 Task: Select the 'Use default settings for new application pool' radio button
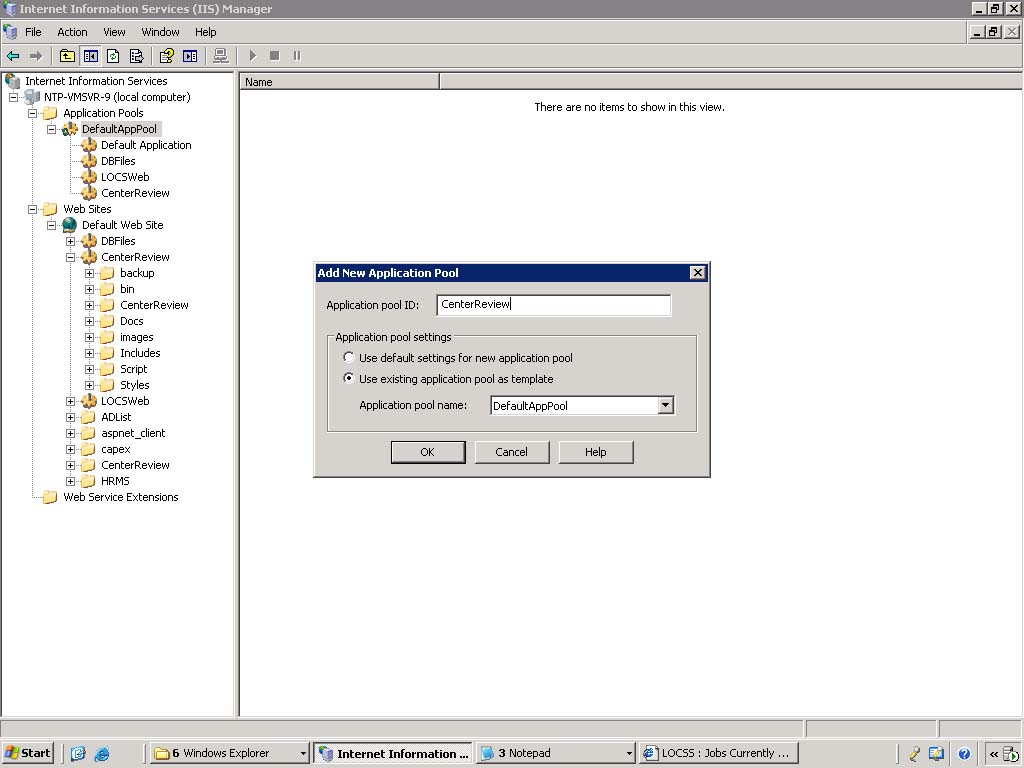(x=349, y=357)
